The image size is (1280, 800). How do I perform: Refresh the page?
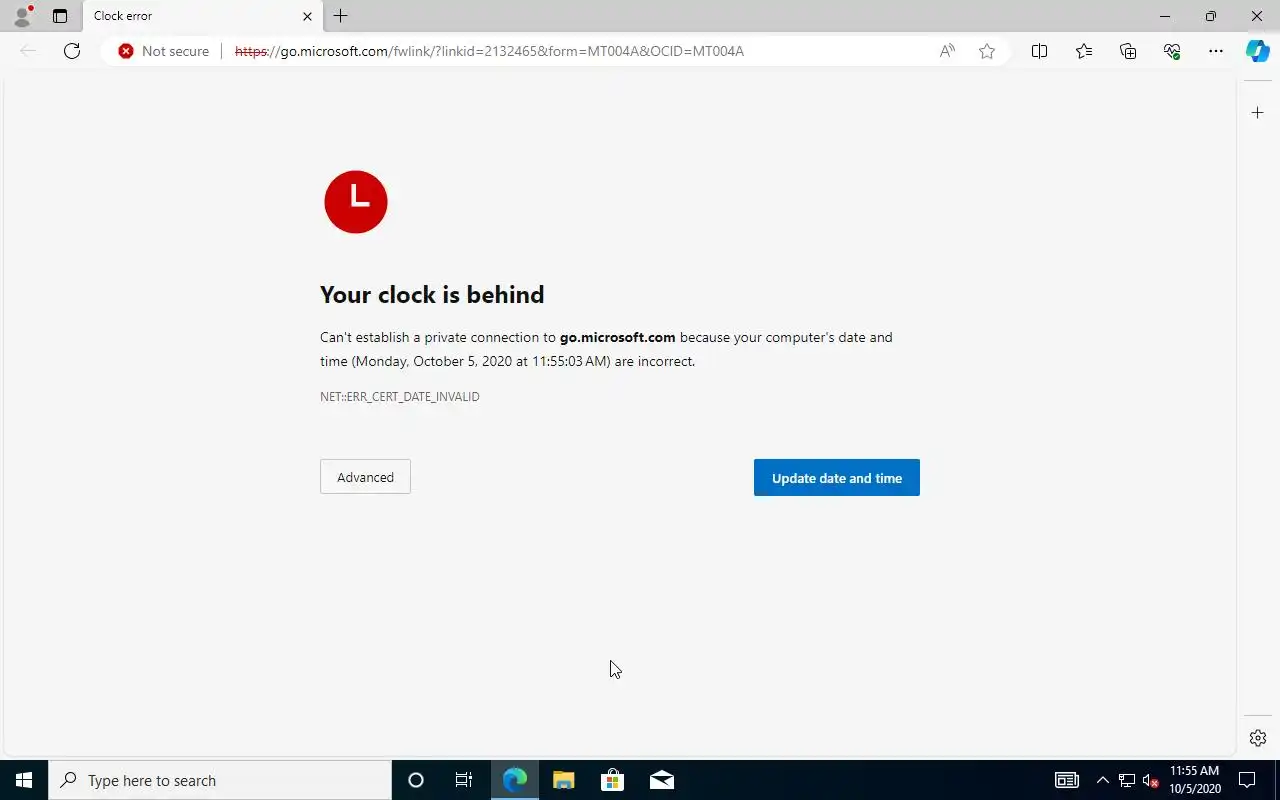click(x=72, y=51)
